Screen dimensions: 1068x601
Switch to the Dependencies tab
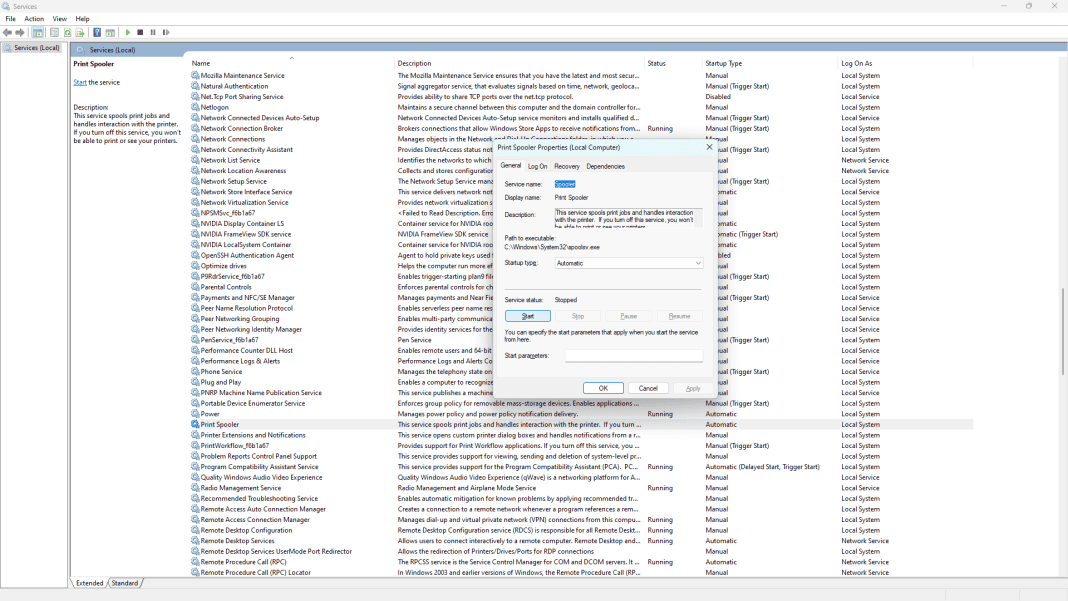pyautogui.click(x=608, y=165)
